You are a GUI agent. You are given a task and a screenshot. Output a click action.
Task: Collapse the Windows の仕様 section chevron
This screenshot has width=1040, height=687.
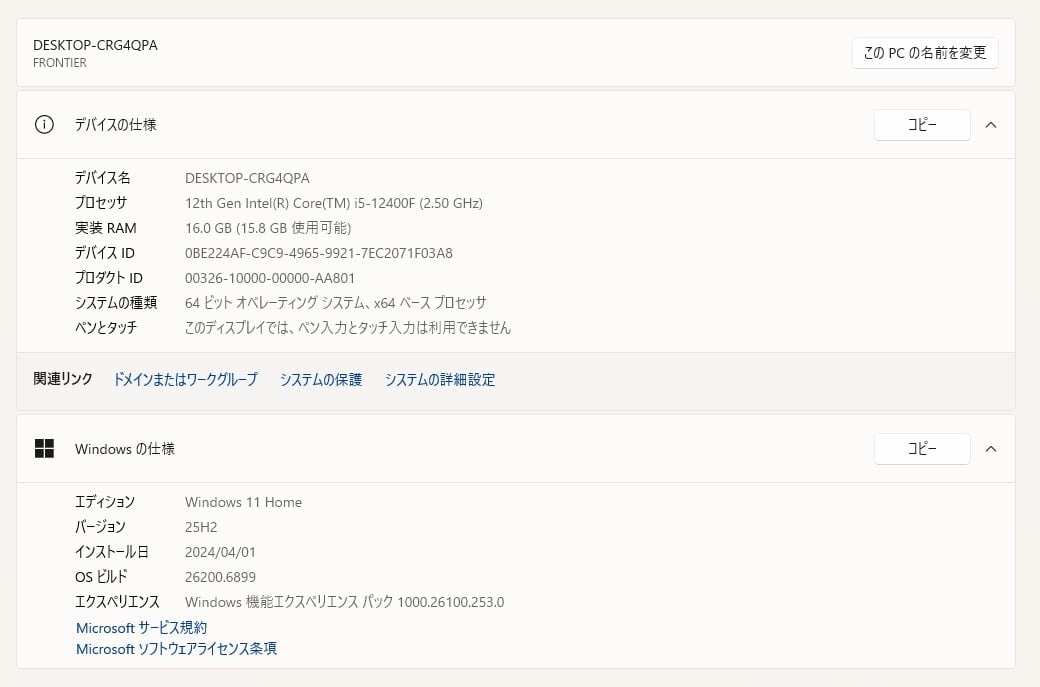991,449
